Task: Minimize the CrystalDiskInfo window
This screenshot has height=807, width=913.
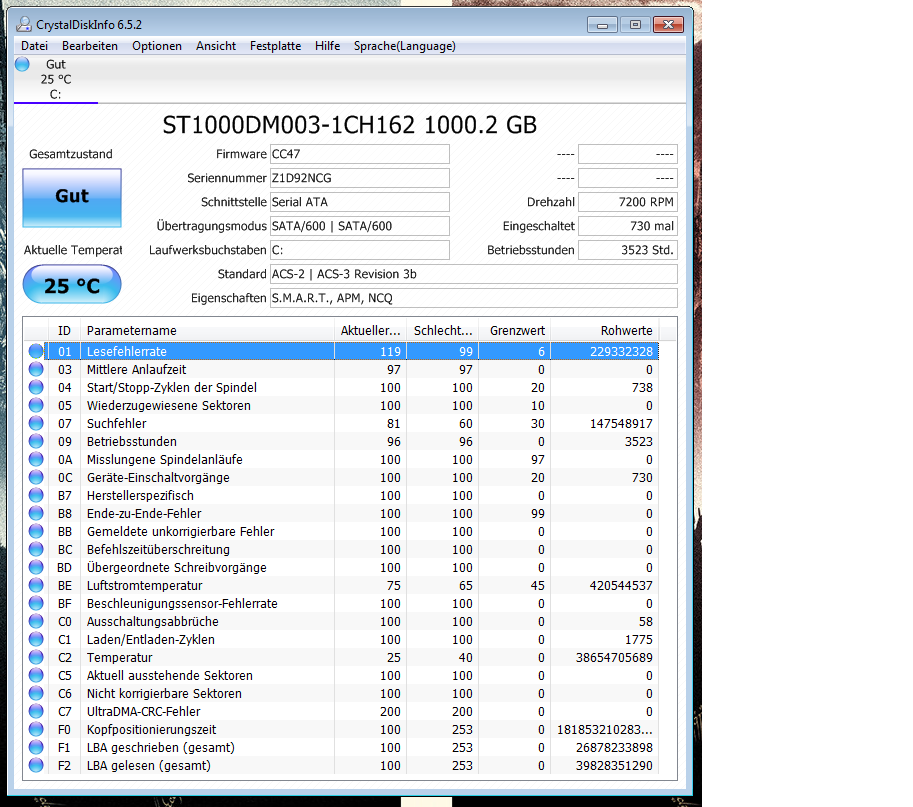Action: pyautogui.click(x=603, y=25)
